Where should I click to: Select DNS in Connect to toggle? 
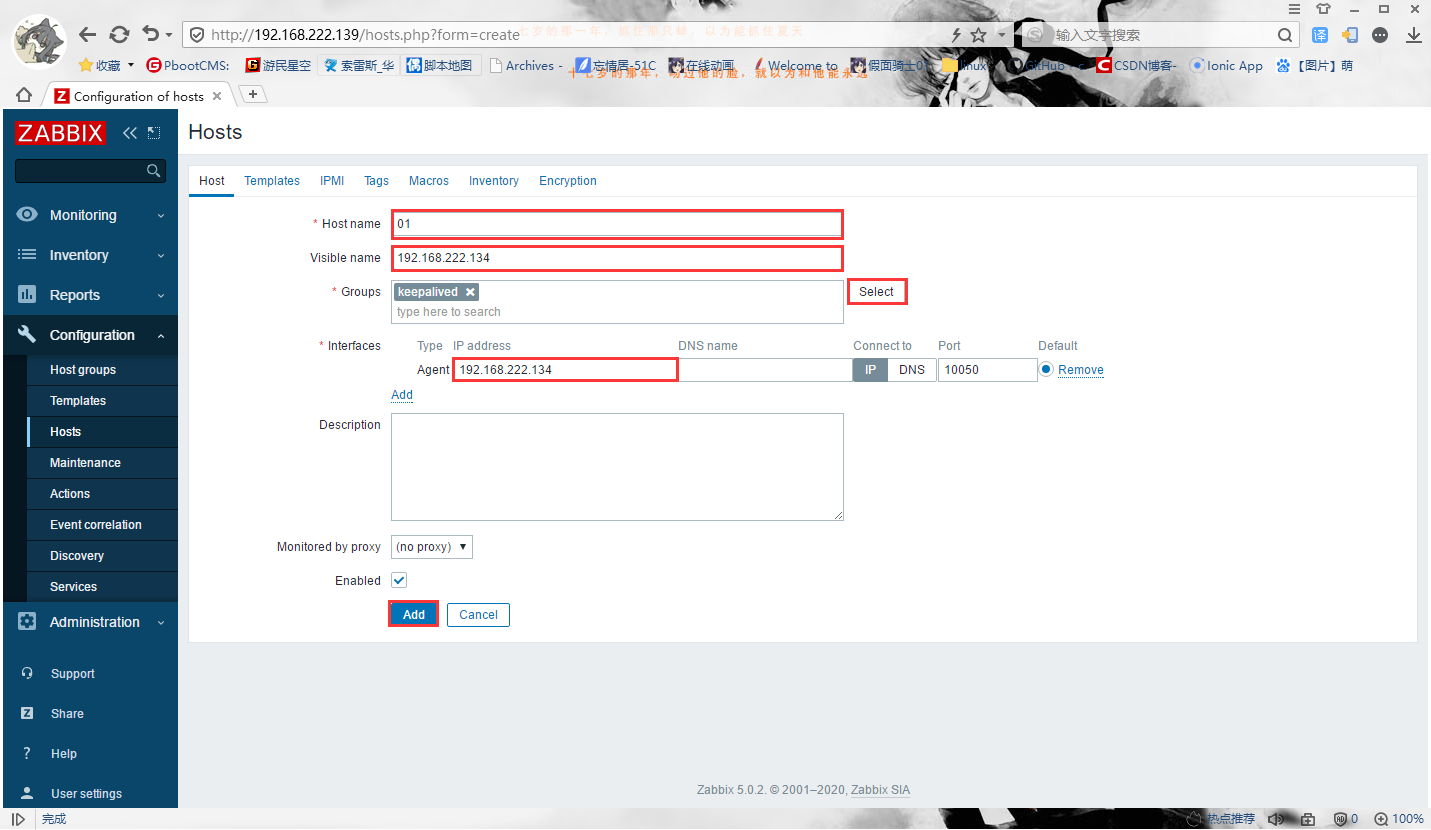click(912, 370)
